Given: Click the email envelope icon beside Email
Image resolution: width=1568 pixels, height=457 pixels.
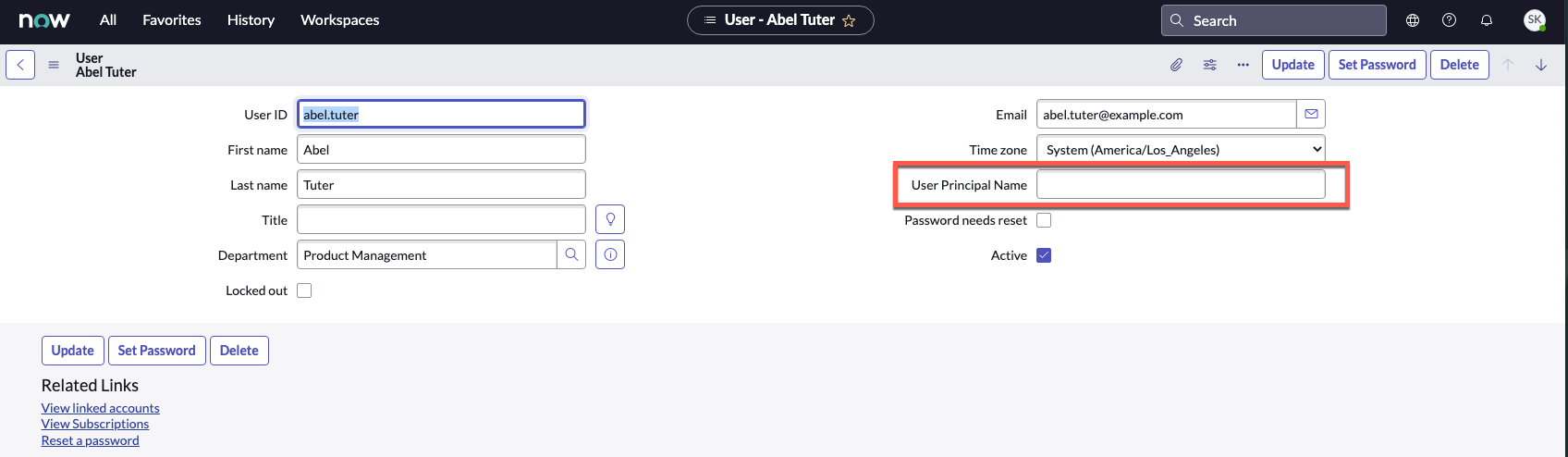Looking at the screenshot, I should coord(1311,114).
